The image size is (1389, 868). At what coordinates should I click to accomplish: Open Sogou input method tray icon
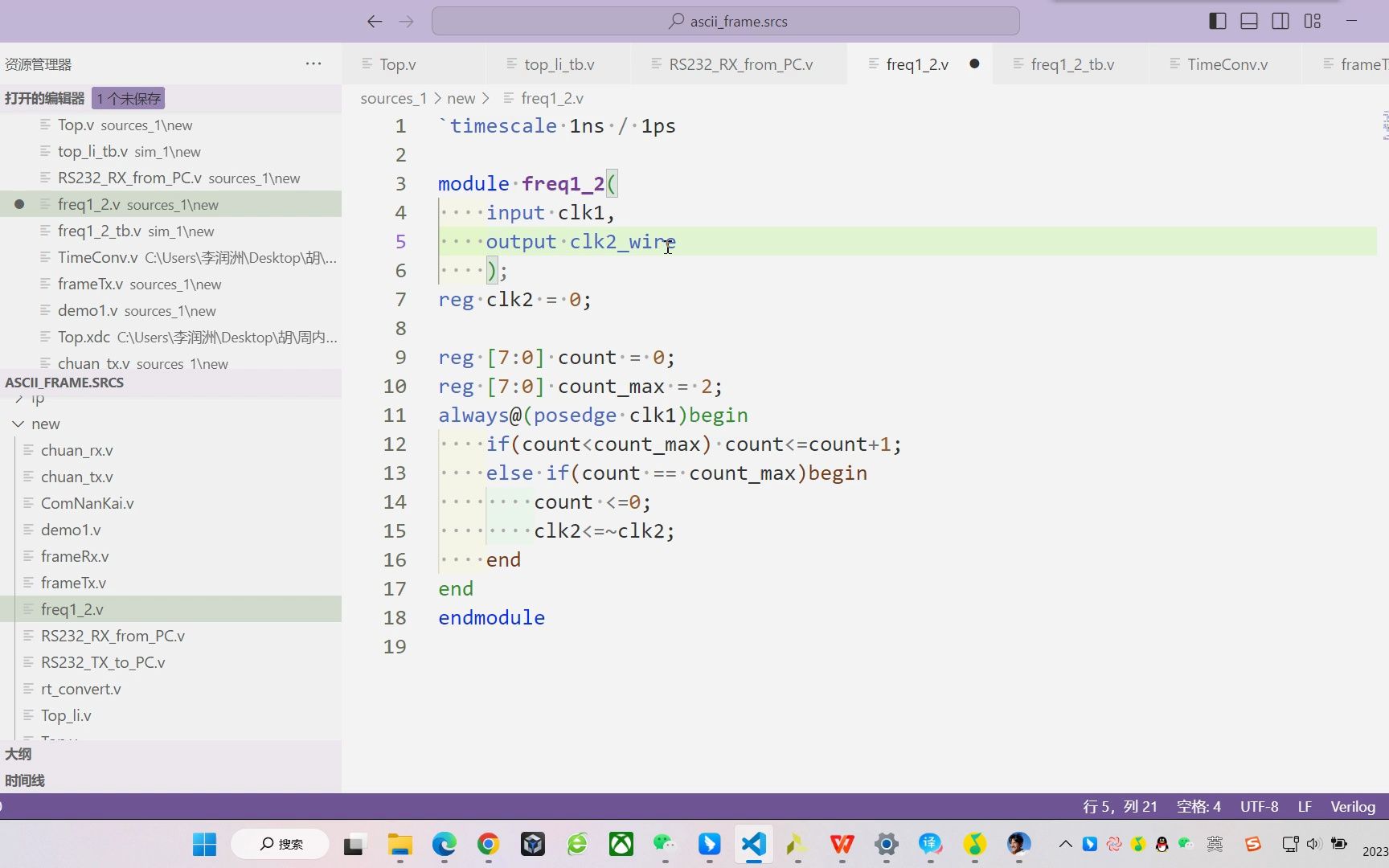(x=1252, y=844)
